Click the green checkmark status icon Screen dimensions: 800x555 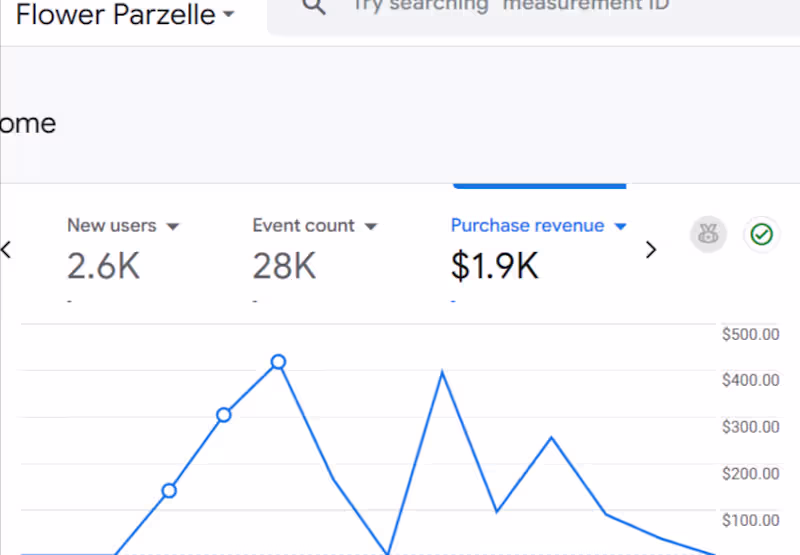click(x=762, y=235)
